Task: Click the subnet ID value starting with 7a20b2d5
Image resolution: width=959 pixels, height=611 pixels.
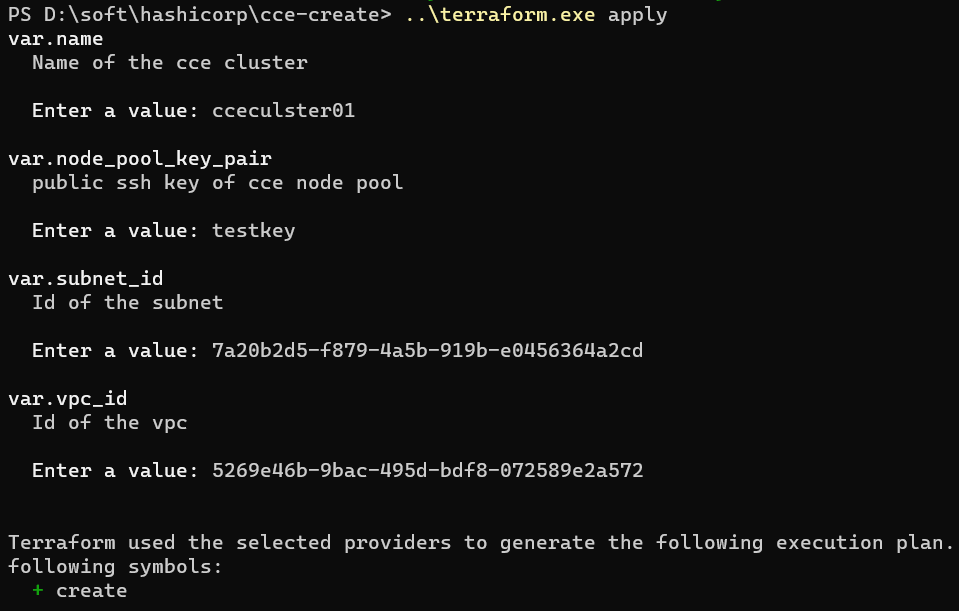Action: [x=427, y=351]
